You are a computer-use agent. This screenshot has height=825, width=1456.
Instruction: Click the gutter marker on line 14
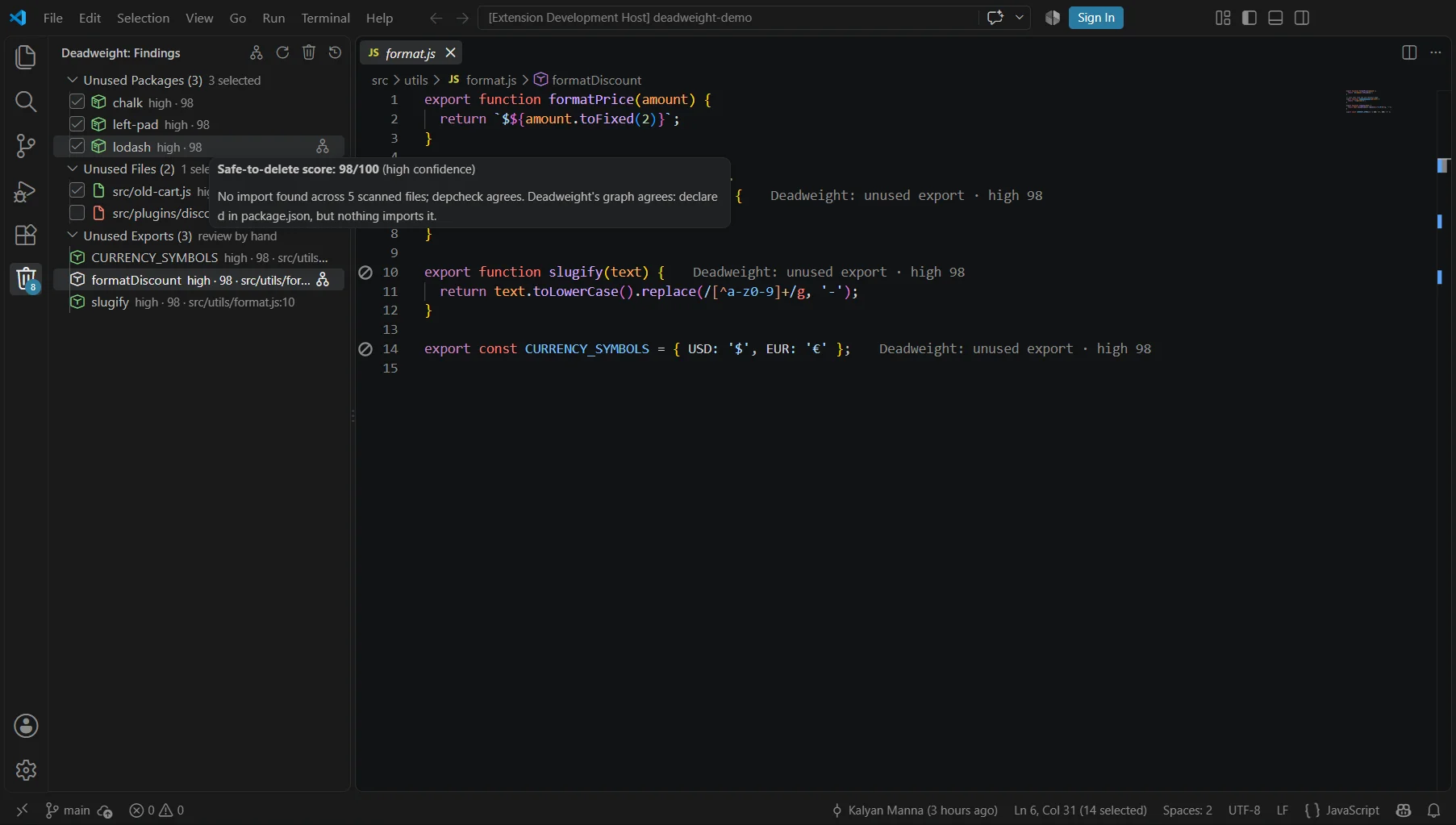click(365, 349)
